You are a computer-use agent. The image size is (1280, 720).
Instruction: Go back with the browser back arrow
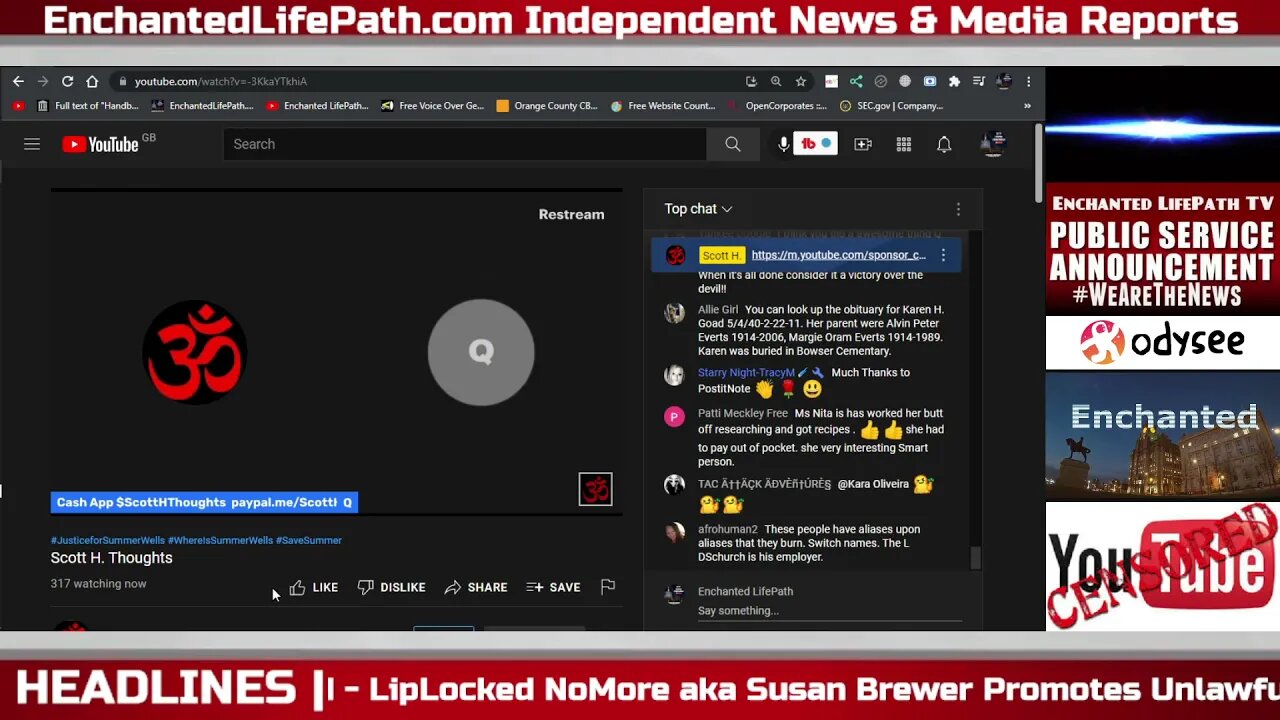[18, 81]
